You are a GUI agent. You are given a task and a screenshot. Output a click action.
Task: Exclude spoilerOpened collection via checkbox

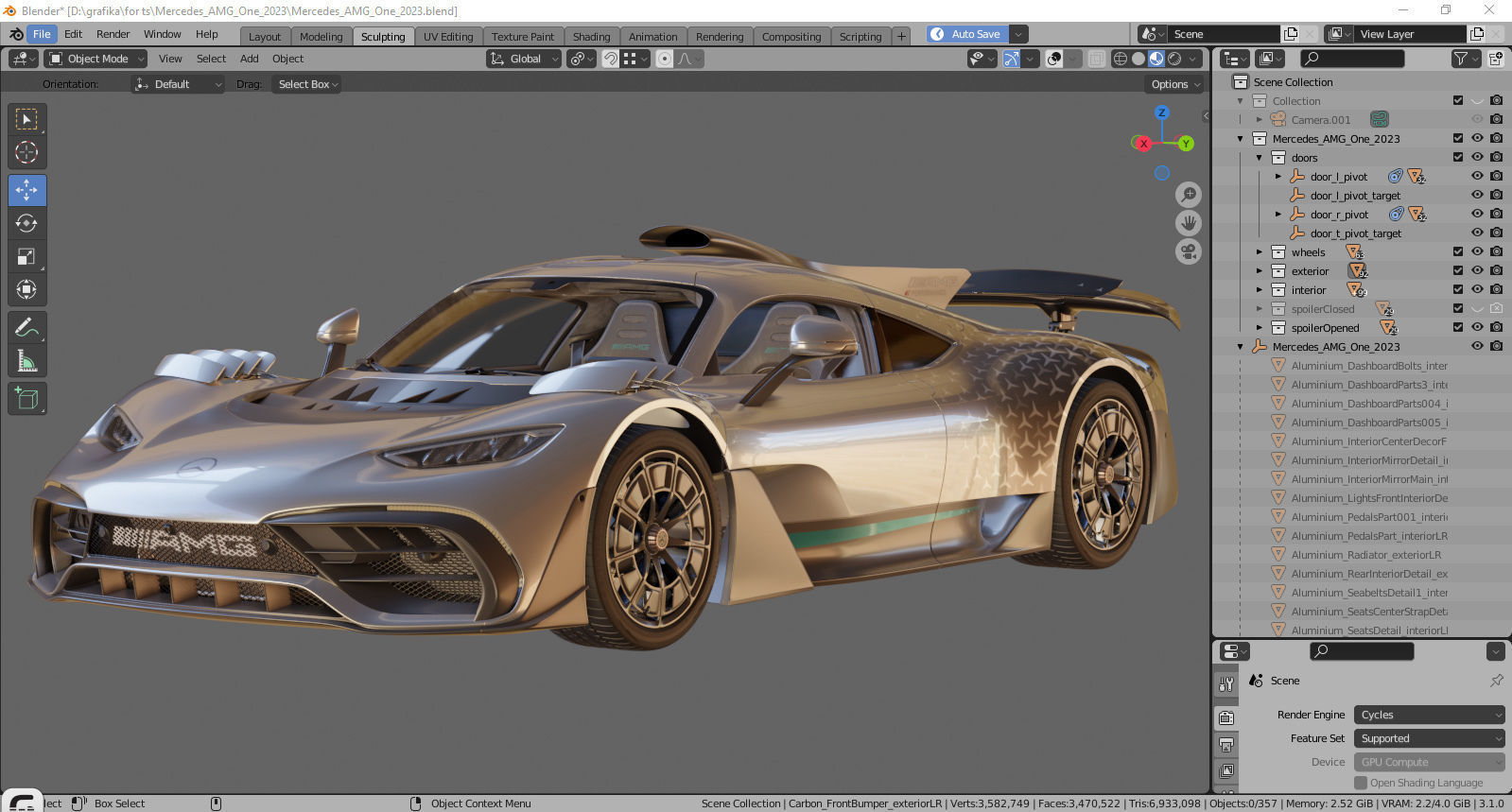pos(1458,327)
